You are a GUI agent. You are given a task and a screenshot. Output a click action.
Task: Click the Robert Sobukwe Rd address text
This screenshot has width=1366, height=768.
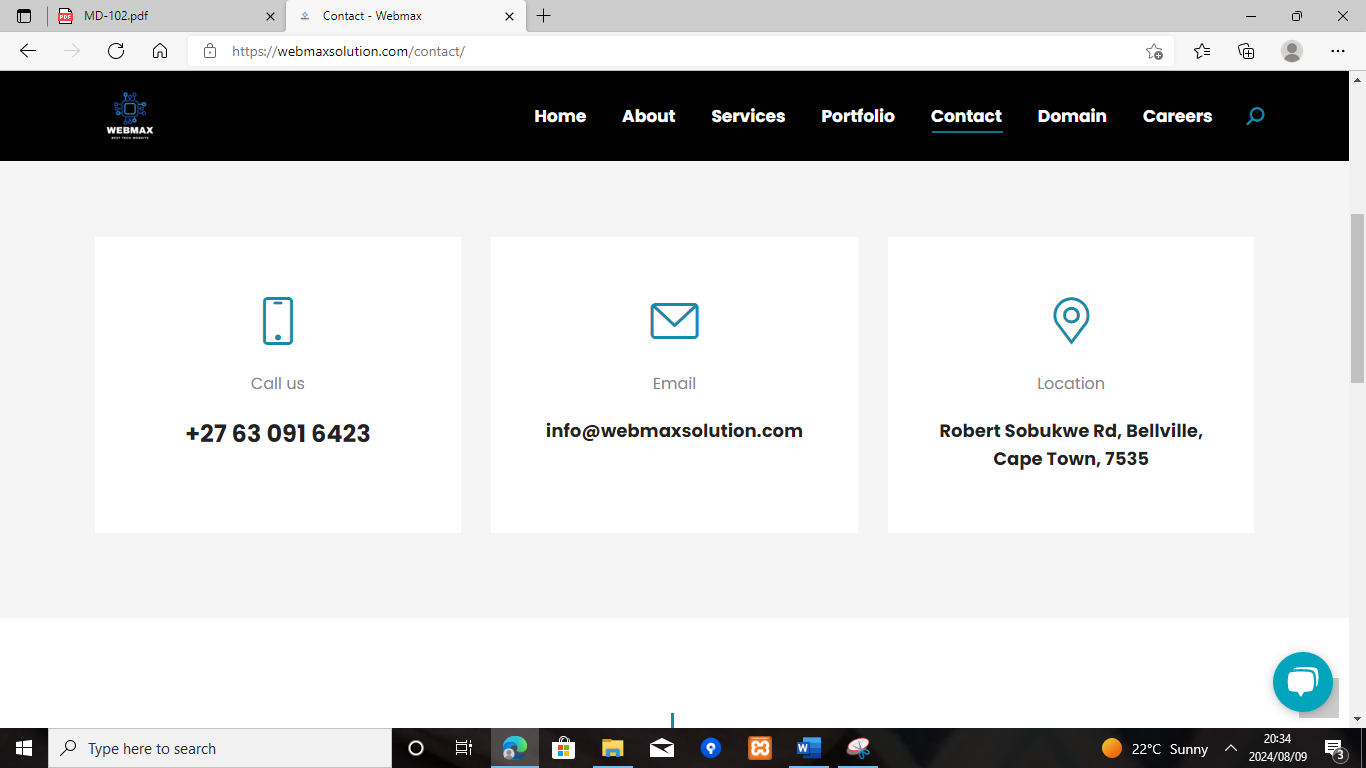(1071, 445)
